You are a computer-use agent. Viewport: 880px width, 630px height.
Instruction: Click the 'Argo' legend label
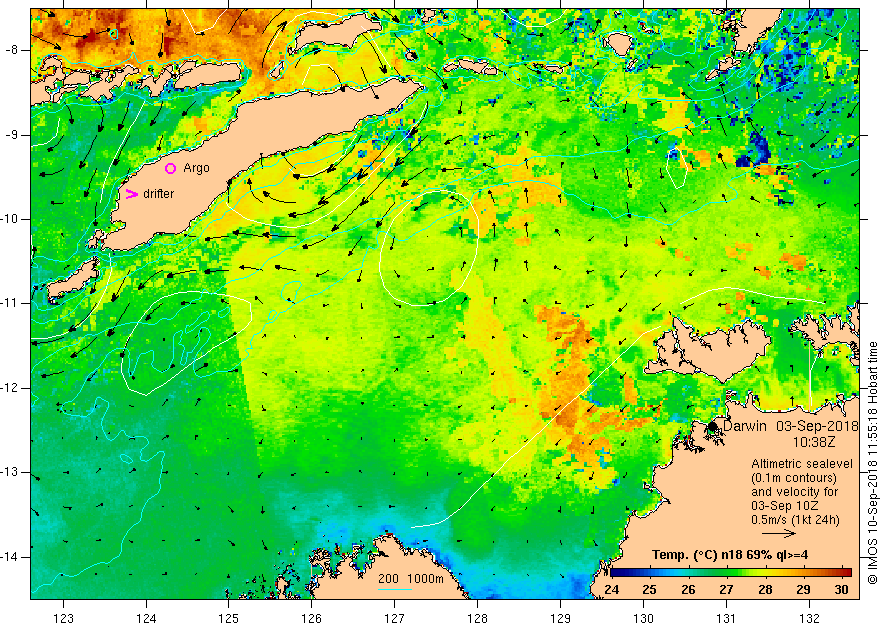pos(196,168)
